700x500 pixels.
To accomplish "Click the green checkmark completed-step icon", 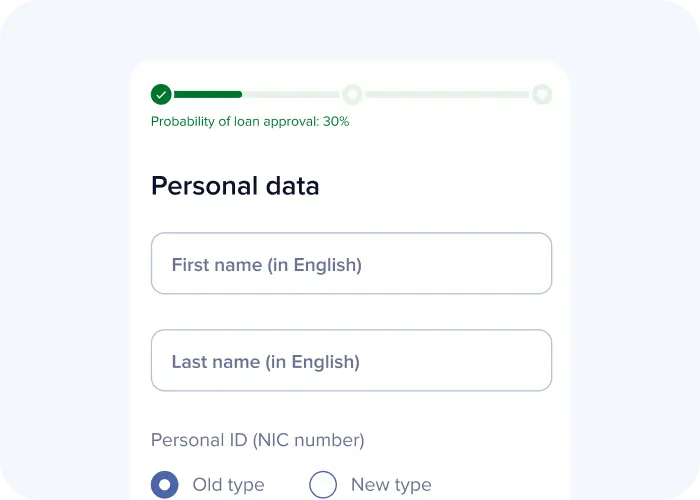I will [x=161, y=94].
